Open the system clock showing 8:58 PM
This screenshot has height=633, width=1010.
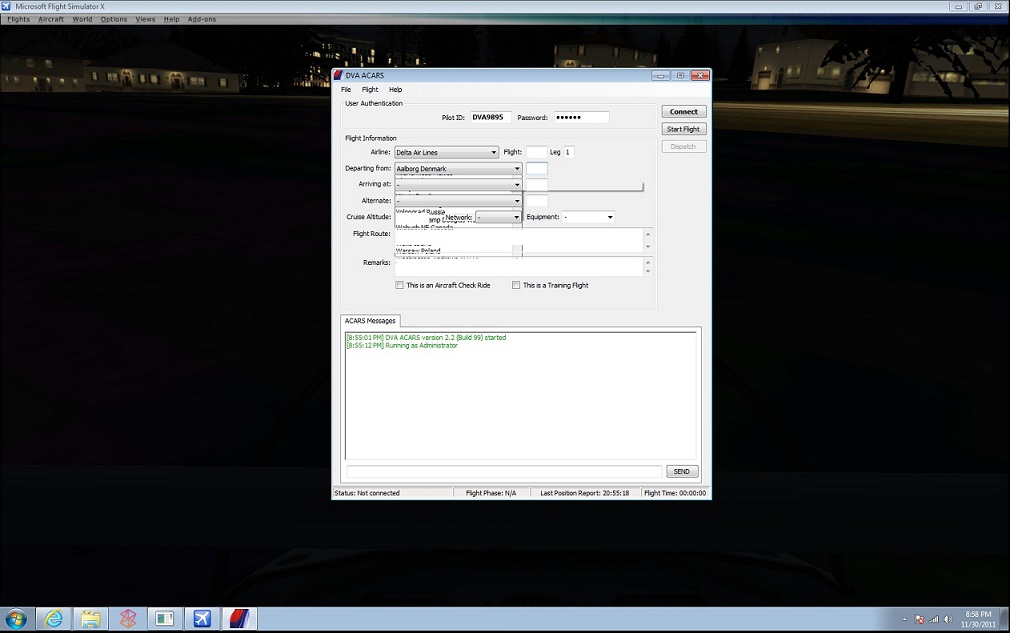click(x=978, y=619)
